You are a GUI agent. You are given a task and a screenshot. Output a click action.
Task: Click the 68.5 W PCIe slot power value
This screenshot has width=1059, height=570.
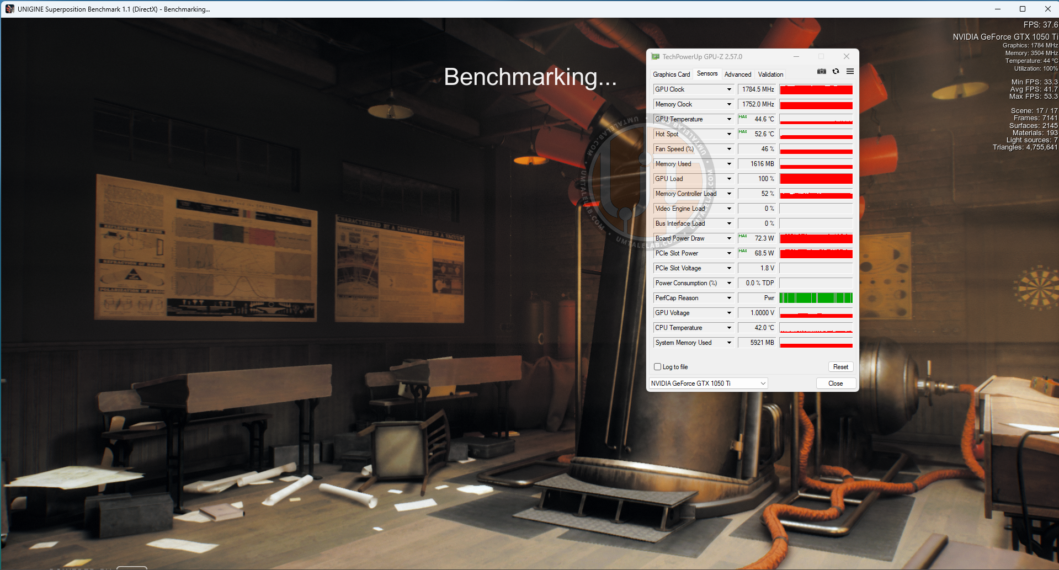[757, 253]
